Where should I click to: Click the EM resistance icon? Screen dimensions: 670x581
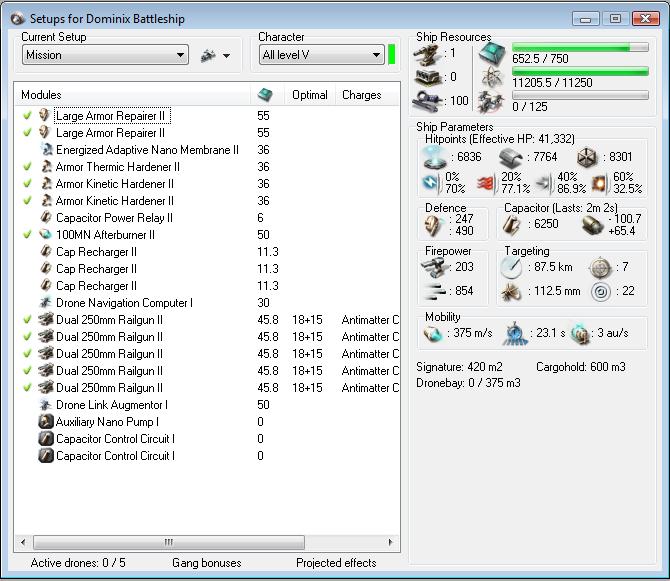(x=431, y=183)
